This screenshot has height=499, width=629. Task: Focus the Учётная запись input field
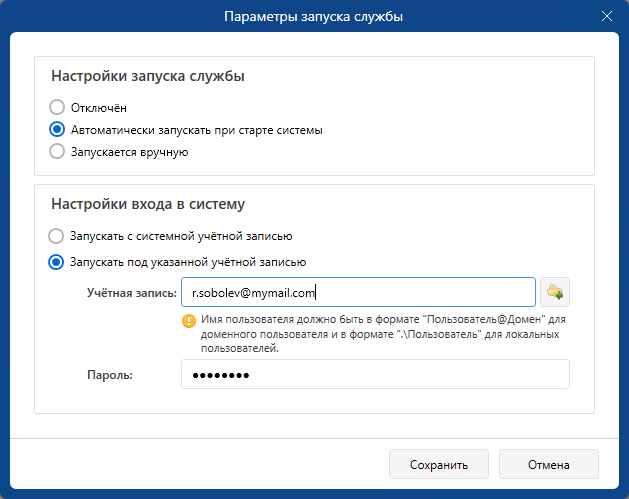coord(358,292)
